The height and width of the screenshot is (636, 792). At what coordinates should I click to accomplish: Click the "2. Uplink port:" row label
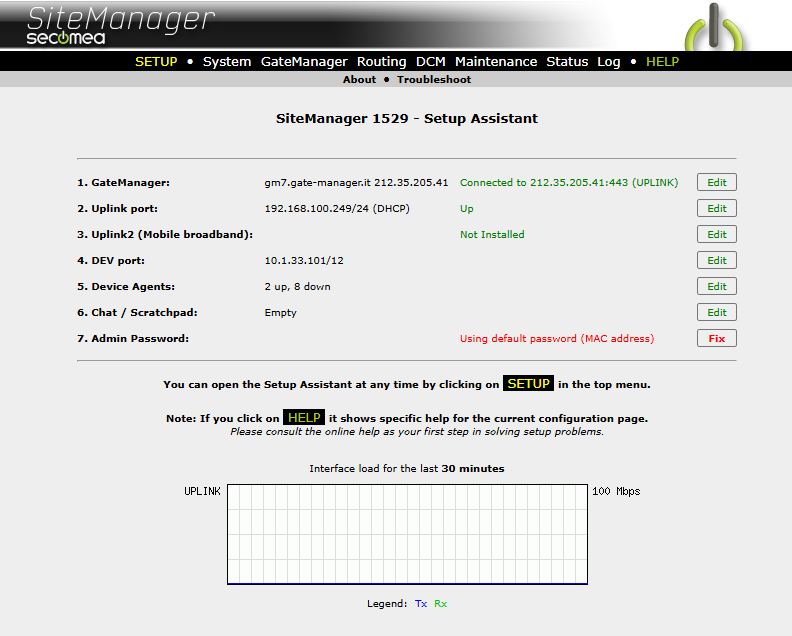117,209
